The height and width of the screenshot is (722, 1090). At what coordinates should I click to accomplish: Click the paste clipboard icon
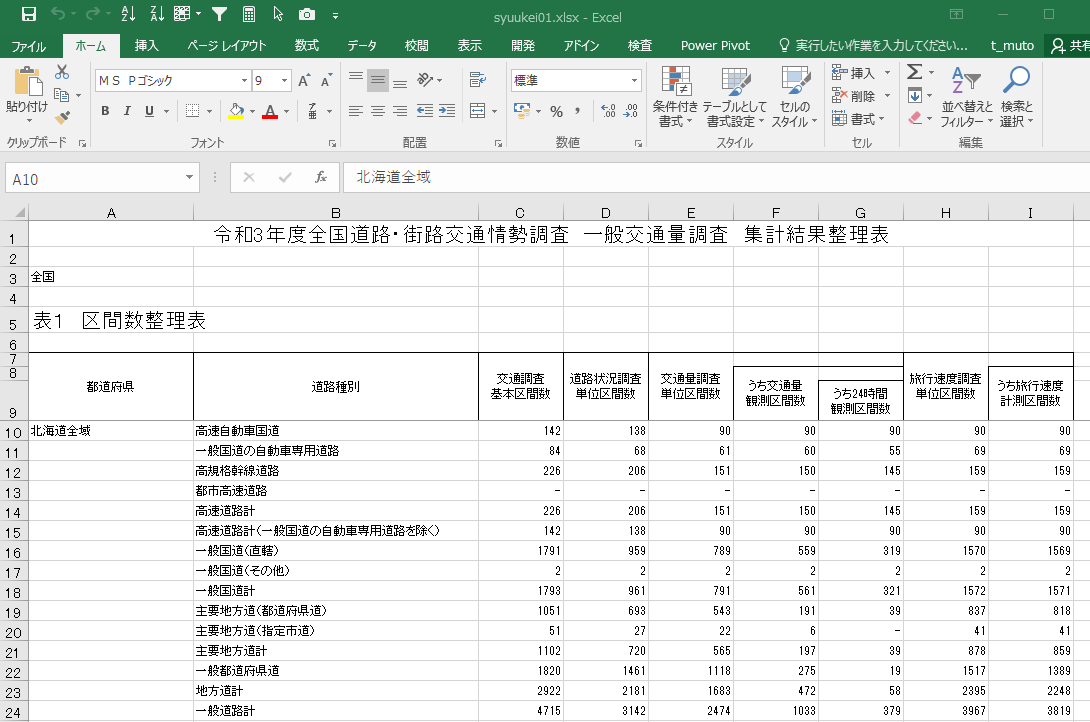pos(28,82)
